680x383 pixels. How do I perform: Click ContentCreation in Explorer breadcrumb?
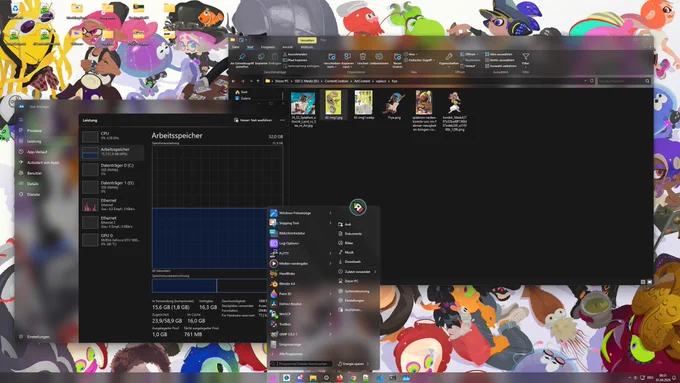[x=336, y=81]
